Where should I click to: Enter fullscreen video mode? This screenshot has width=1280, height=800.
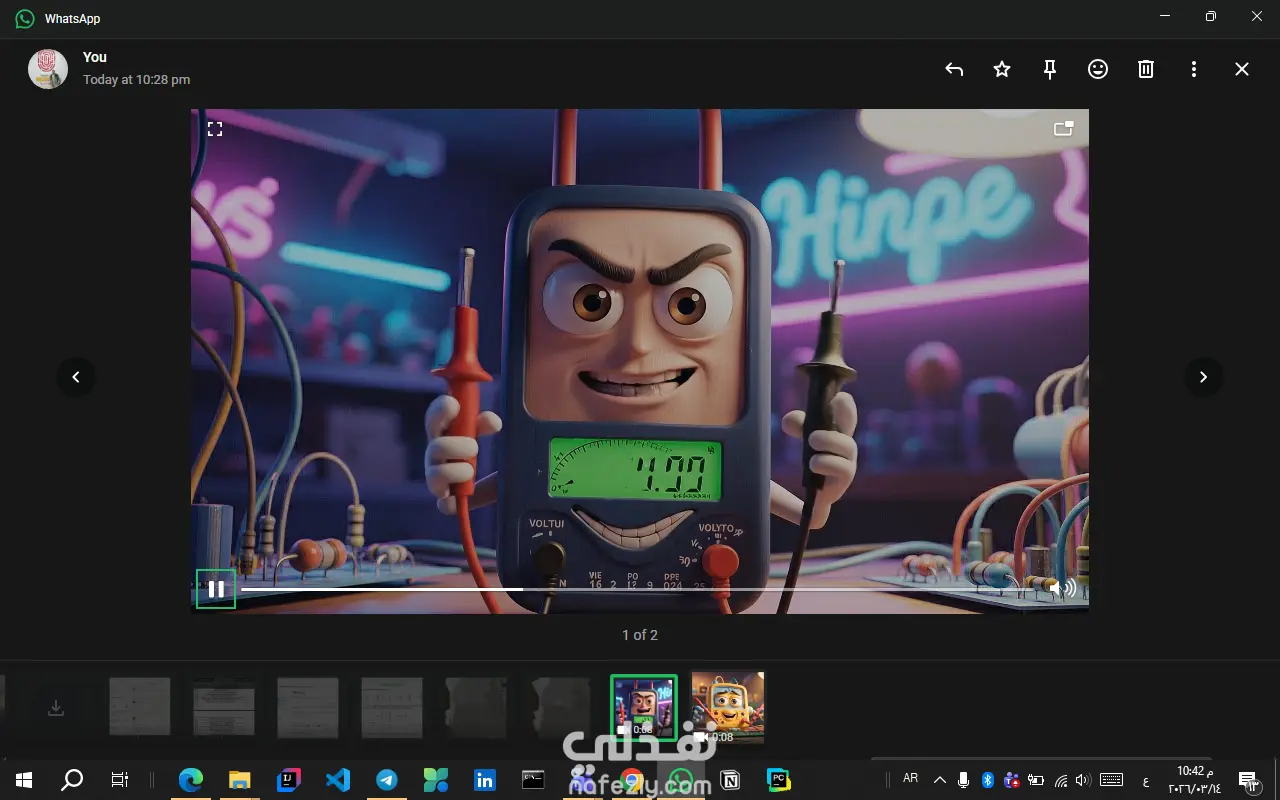[x=215, y=129]
